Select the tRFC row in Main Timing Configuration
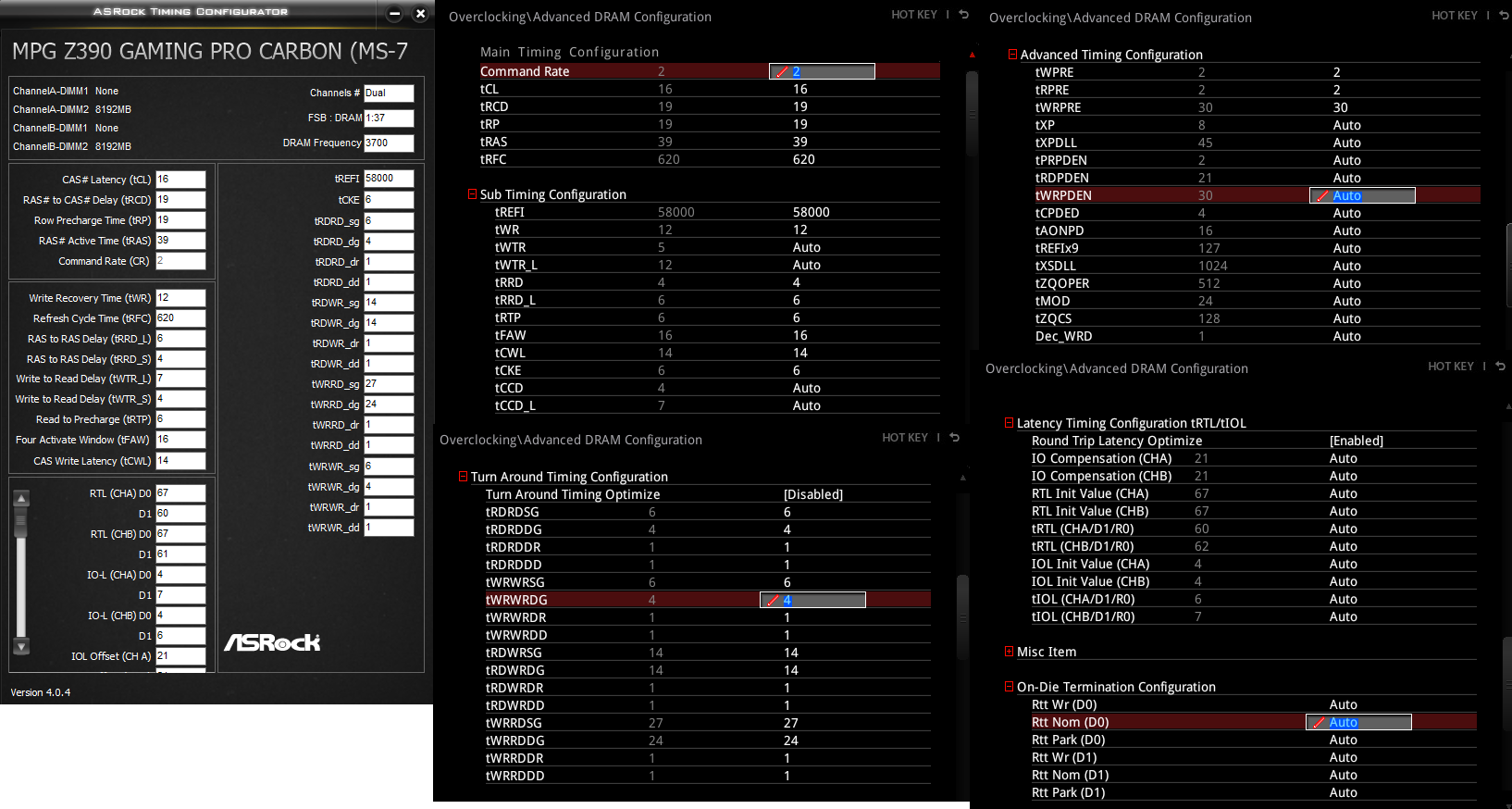The height and width of the screenshot is (809, 1512). coord(710,159)
